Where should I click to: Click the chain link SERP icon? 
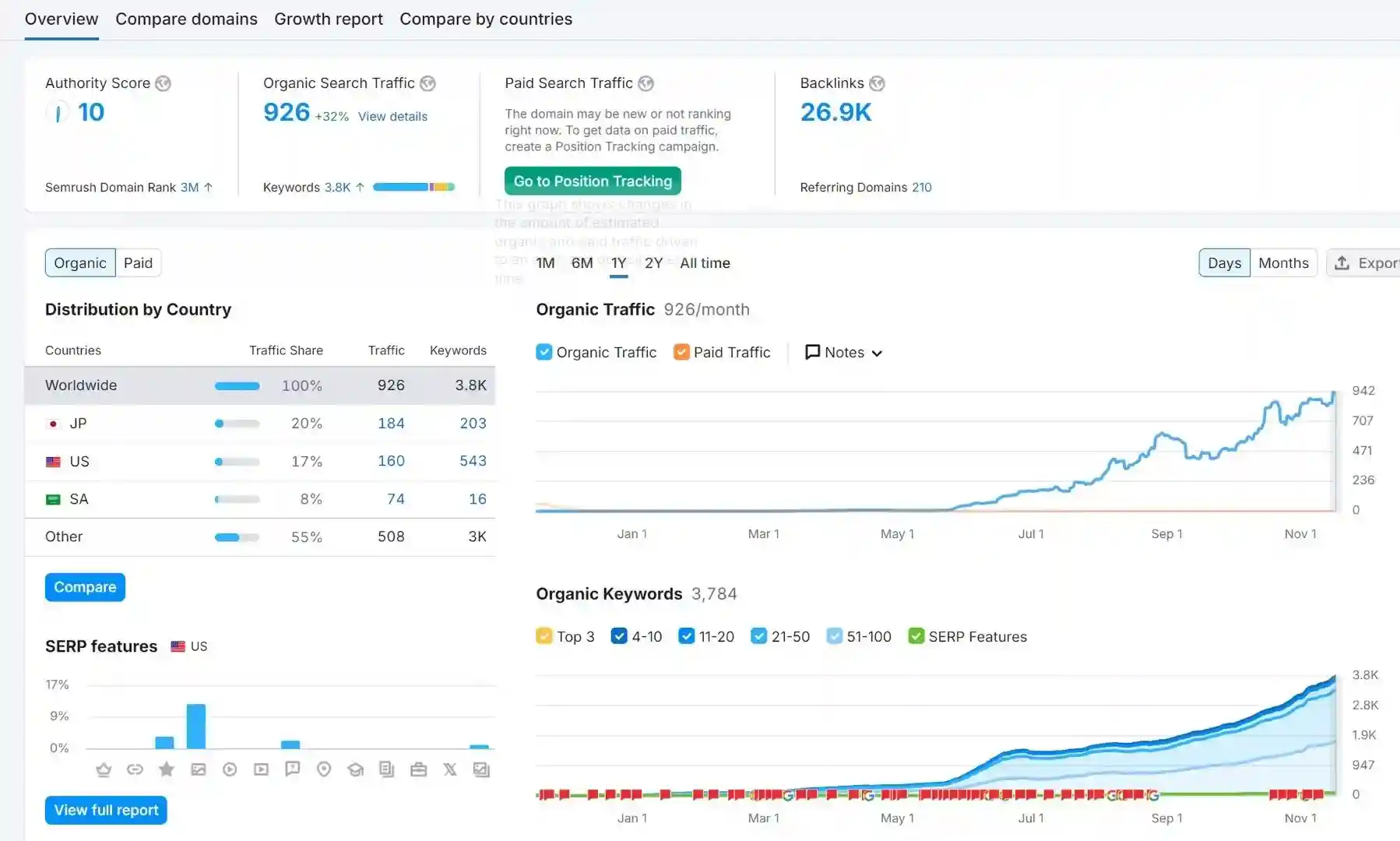135,769
